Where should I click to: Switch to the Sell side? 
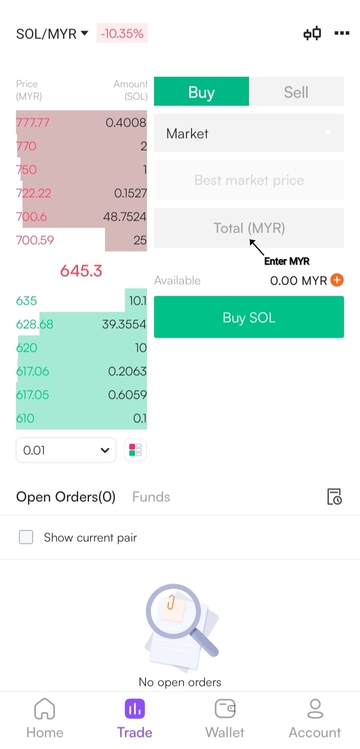(296, 92)
